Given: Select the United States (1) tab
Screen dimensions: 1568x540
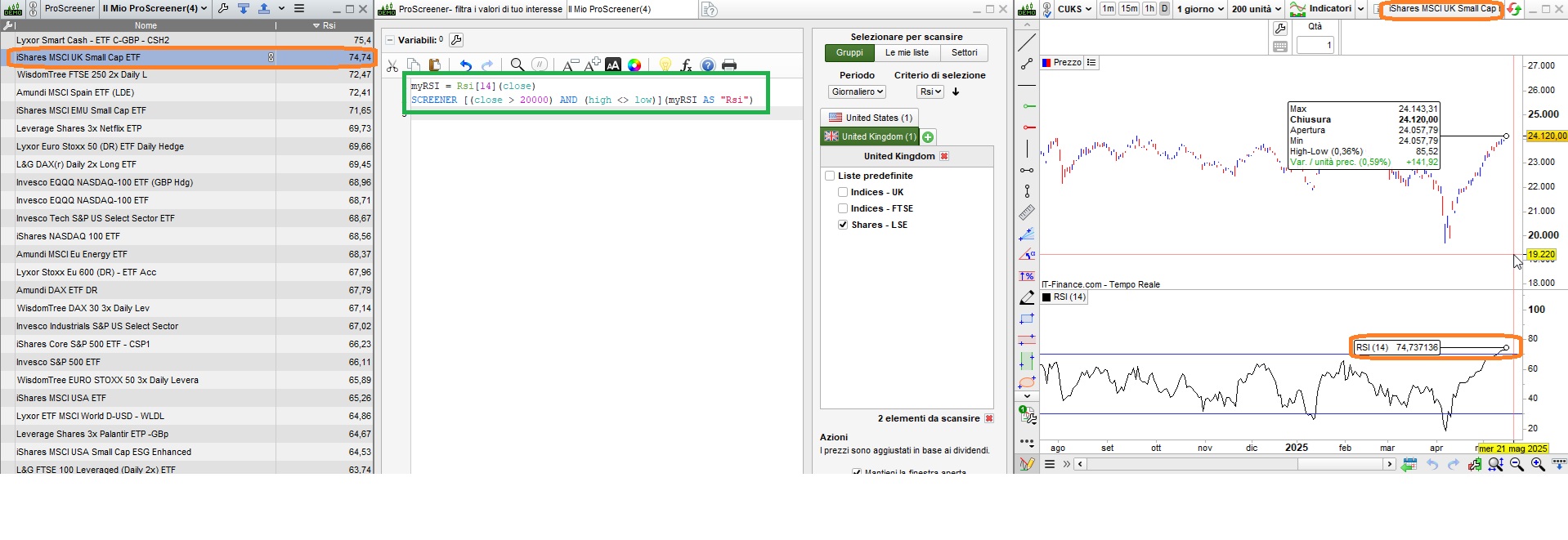Looking at the screenshot, I should pos(870,118).
